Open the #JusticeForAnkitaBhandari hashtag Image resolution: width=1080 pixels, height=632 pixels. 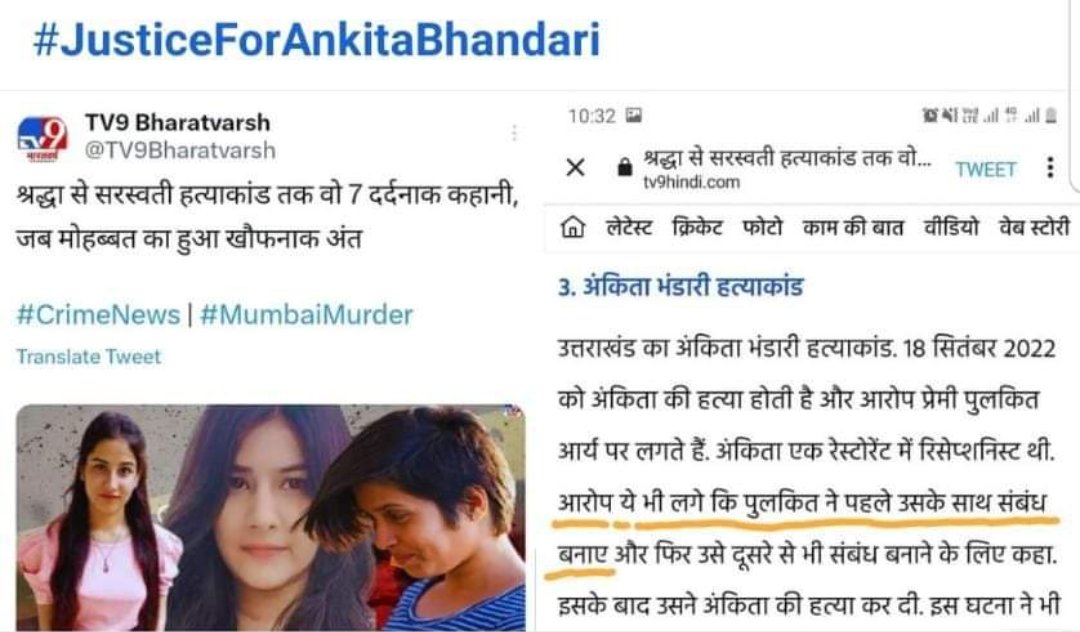[x=317, y=39]
